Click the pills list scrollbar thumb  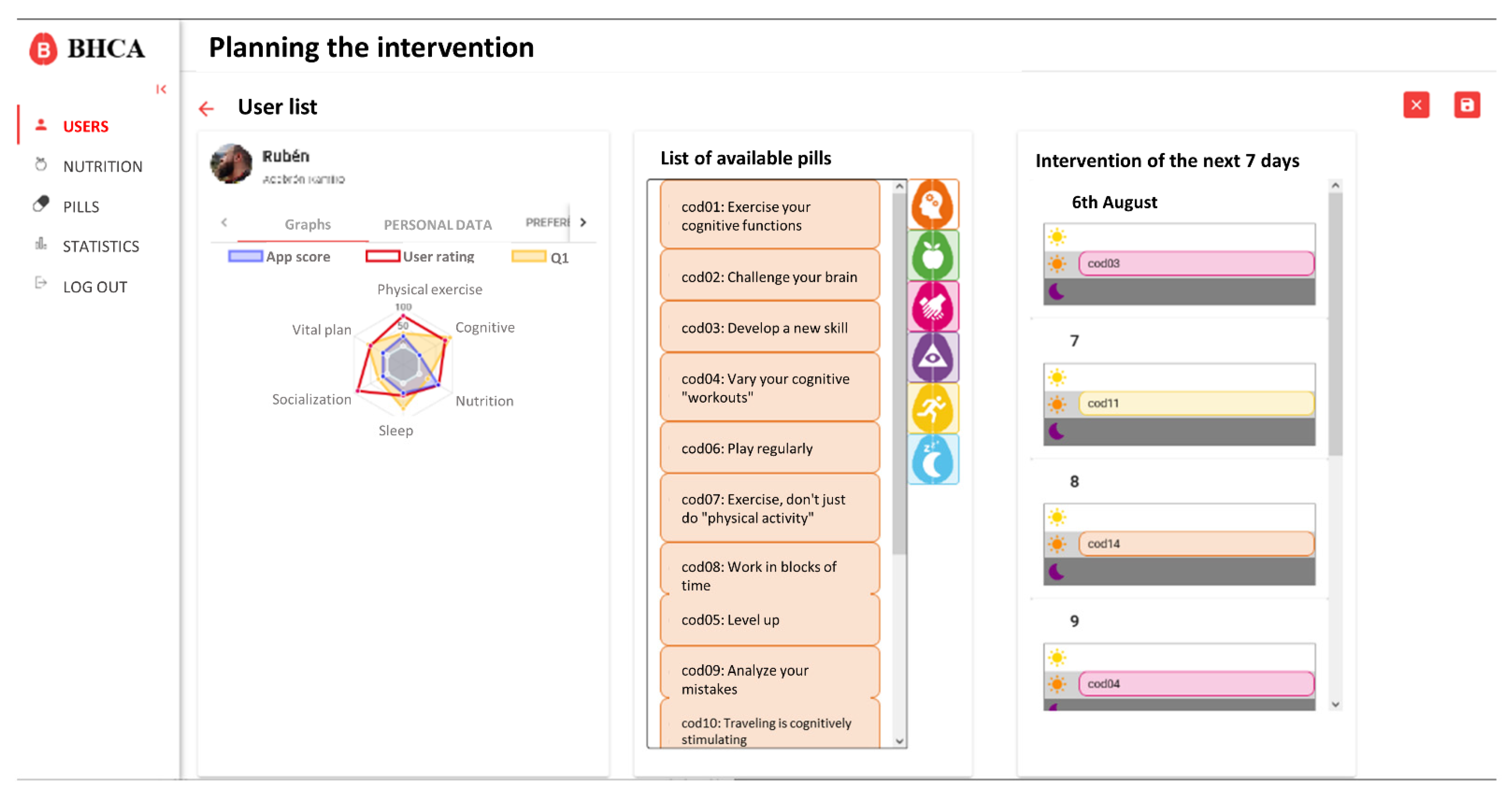(899, 370)
